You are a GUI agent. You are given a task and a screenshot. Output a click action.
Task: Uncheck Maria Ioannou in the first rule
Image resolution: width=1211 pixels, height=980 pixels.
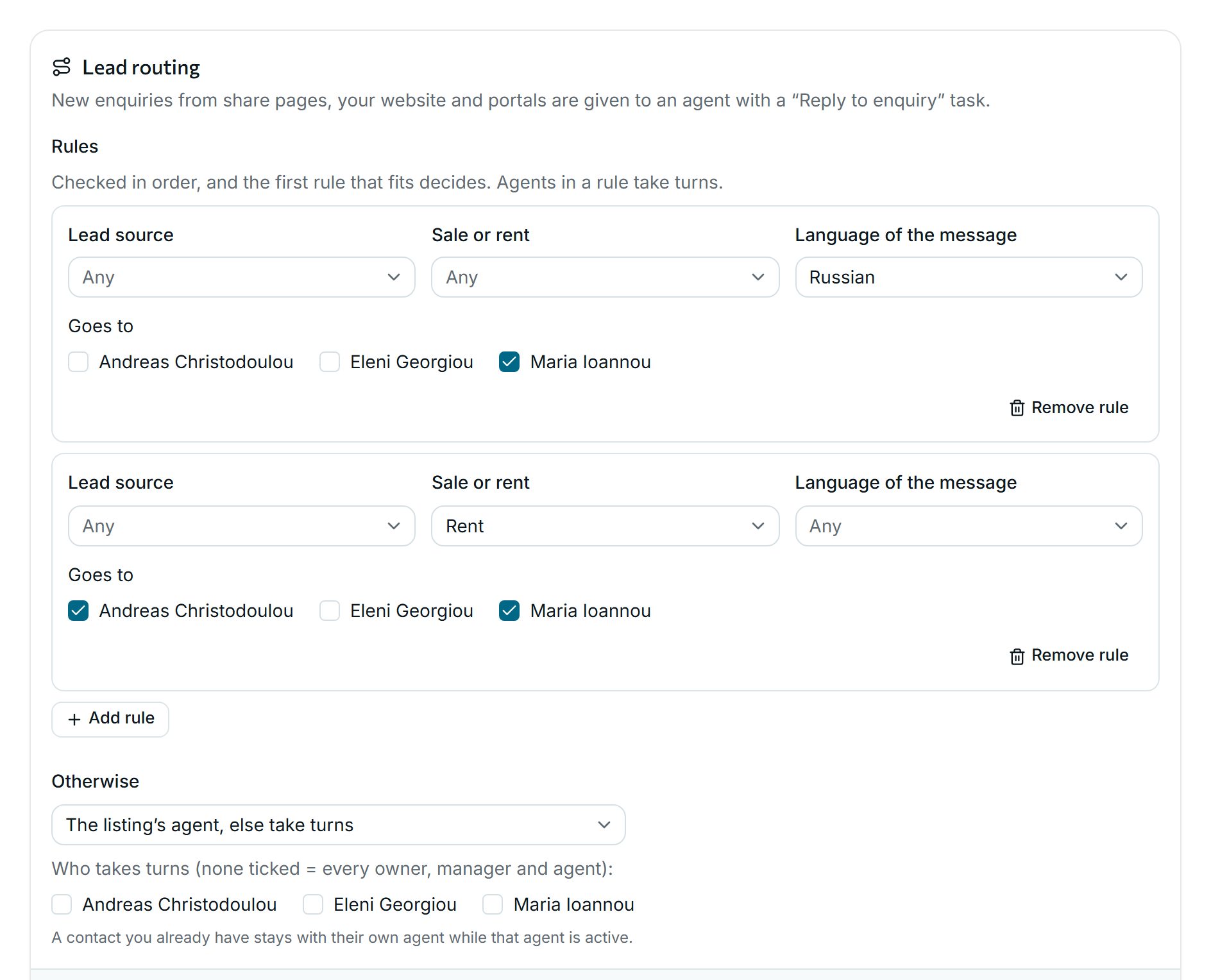point(509,362)
